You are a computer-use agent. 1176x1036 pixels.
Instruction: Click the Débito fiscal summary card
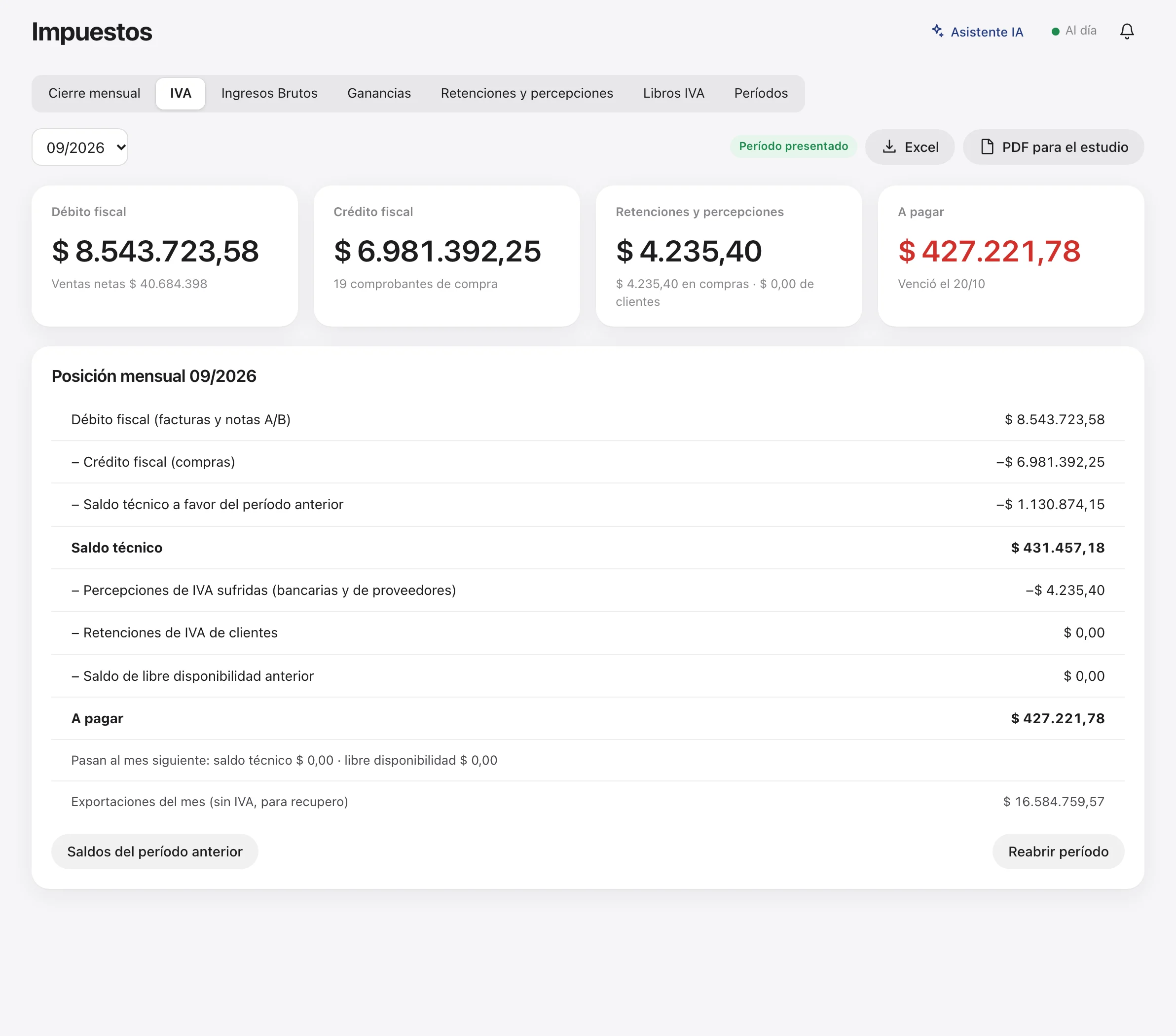point(165,256)
